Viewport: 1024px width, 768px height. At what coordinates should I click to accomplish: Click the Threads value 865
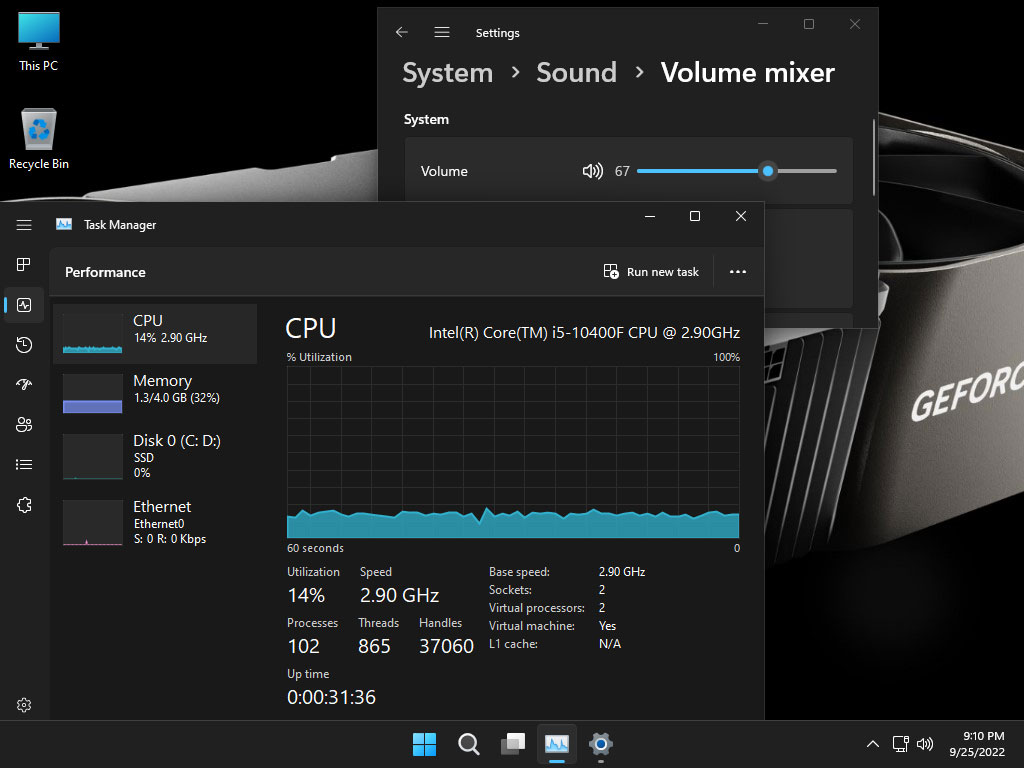374,647
